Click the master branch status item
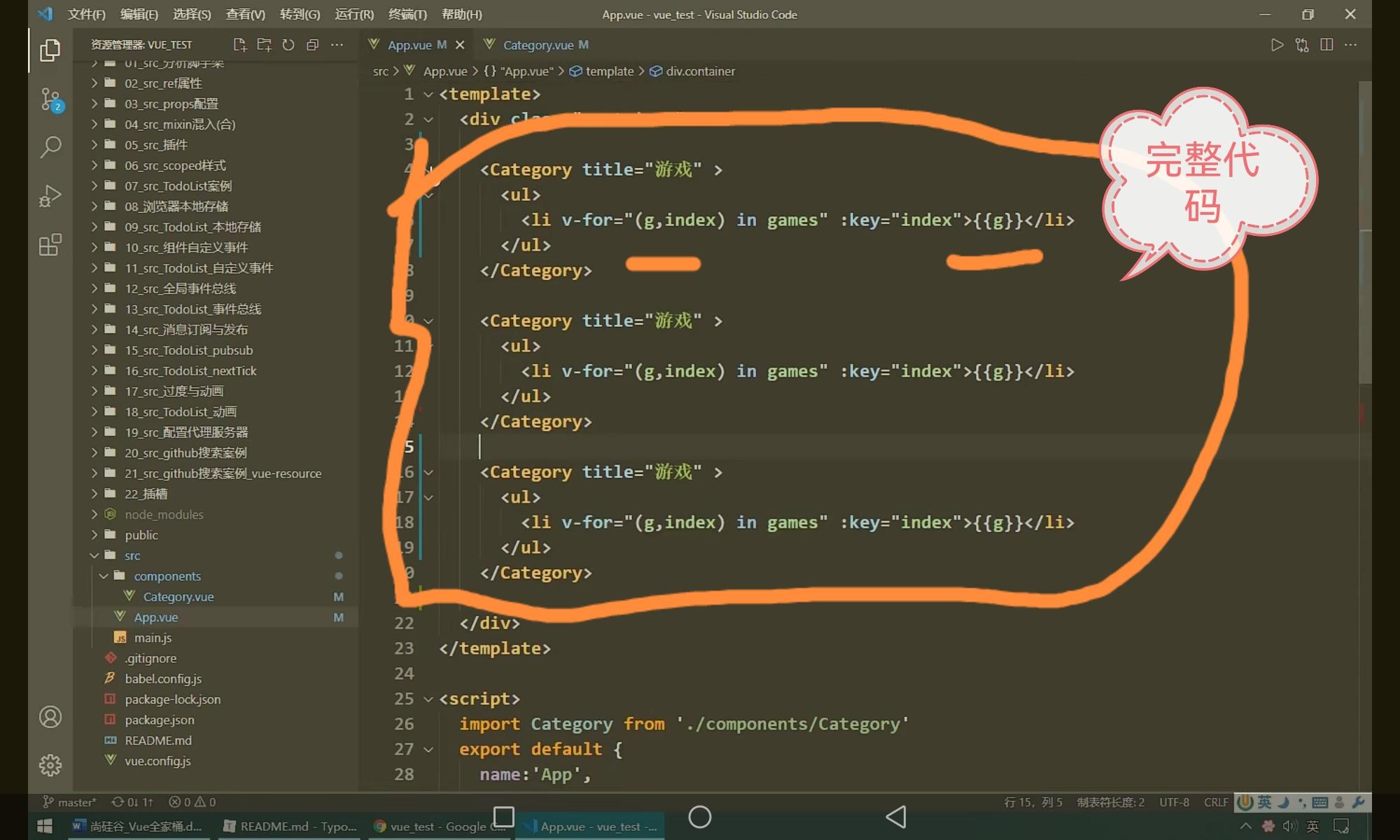 (70, 802)
